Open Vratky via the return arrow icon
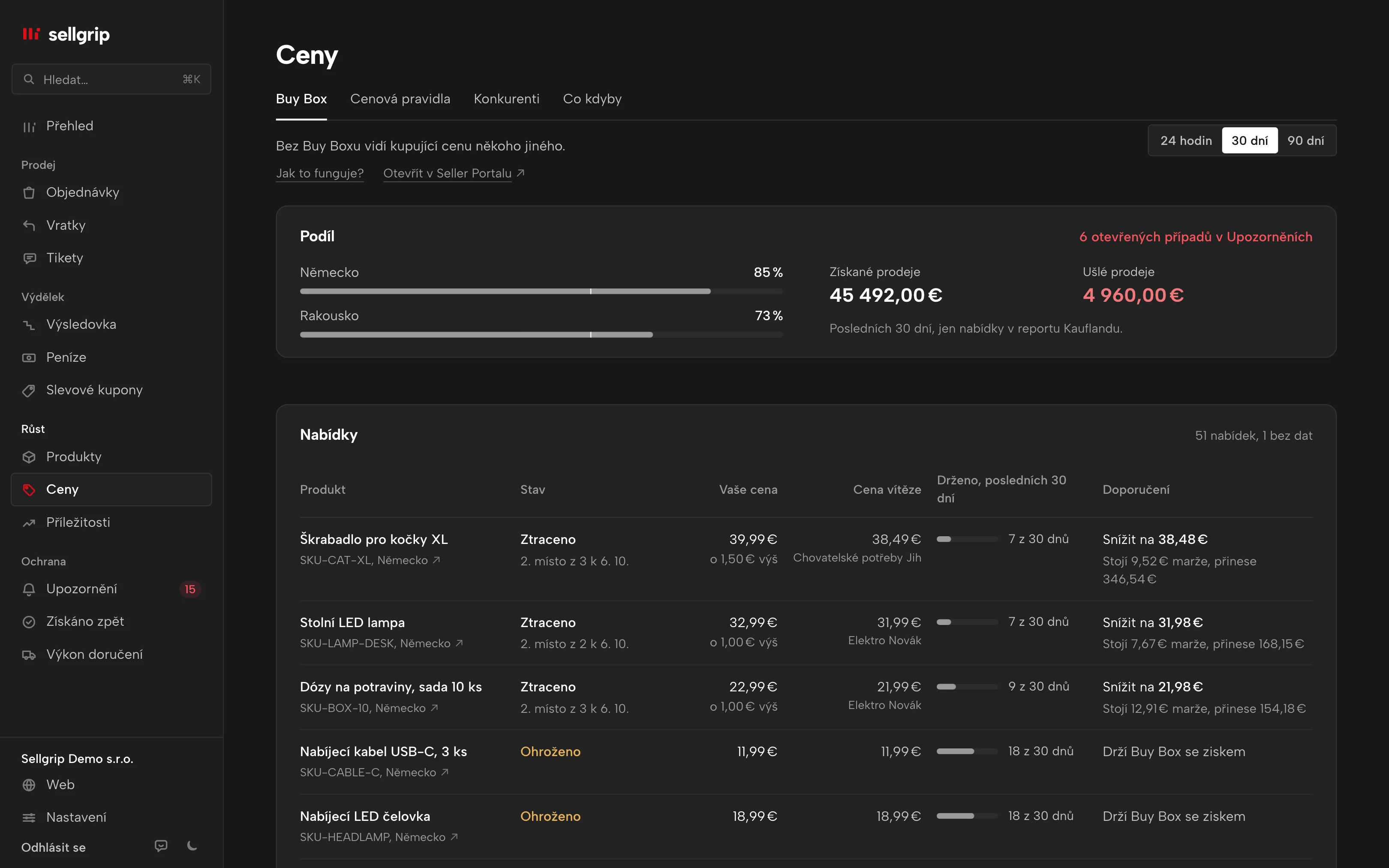The height and width of the screenshot is (868, 1389). [x=29, y=225]
